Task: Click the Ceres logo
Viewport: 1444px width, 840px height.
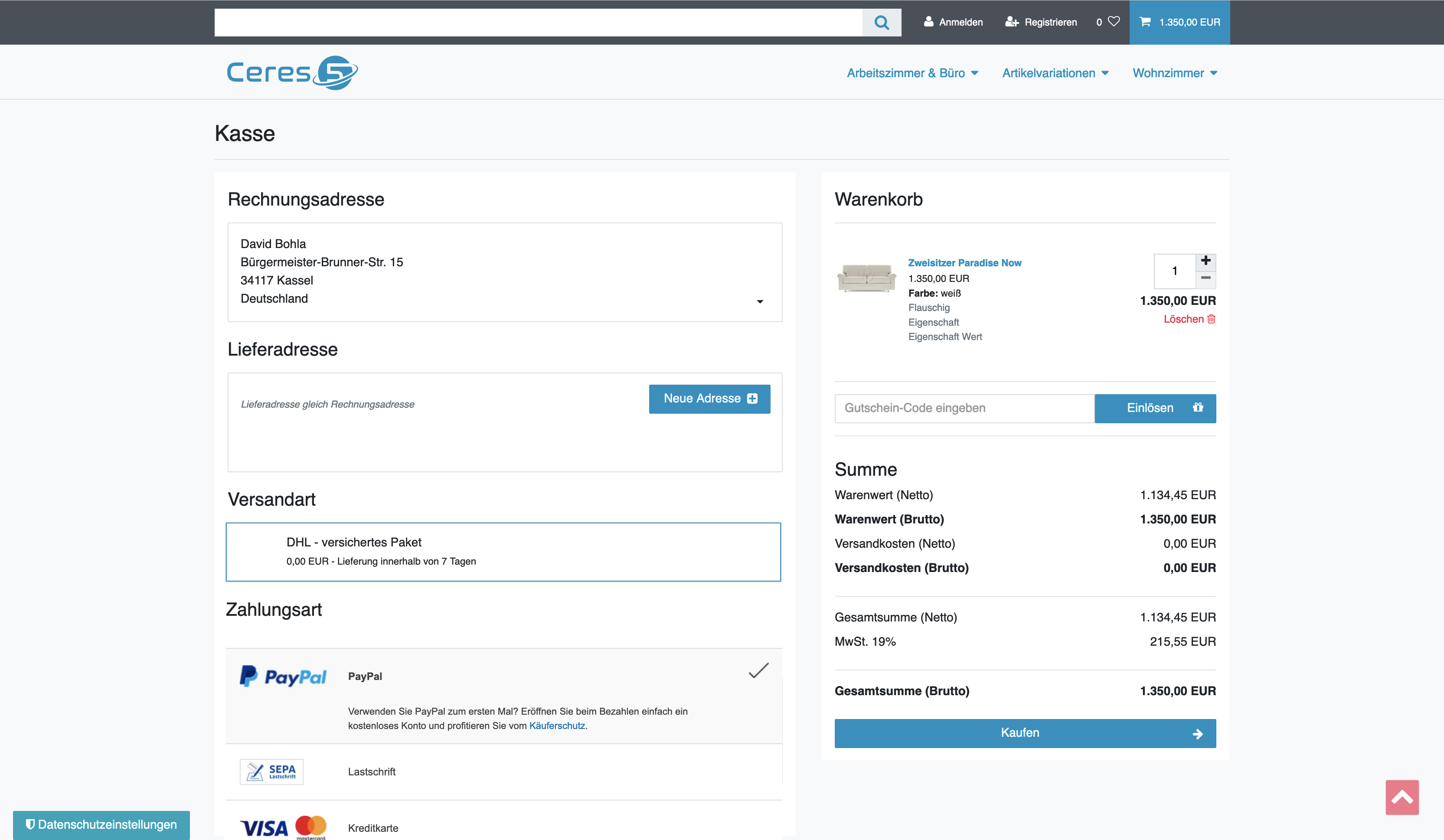Action: [292, 73]
